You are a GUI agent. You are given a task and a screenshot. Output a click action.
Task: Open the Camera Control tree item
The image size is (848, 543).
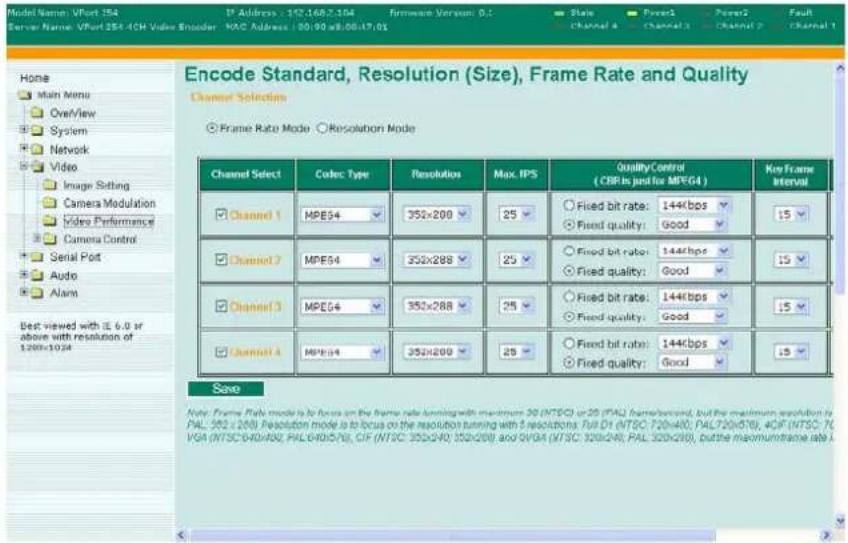[100, 239]
